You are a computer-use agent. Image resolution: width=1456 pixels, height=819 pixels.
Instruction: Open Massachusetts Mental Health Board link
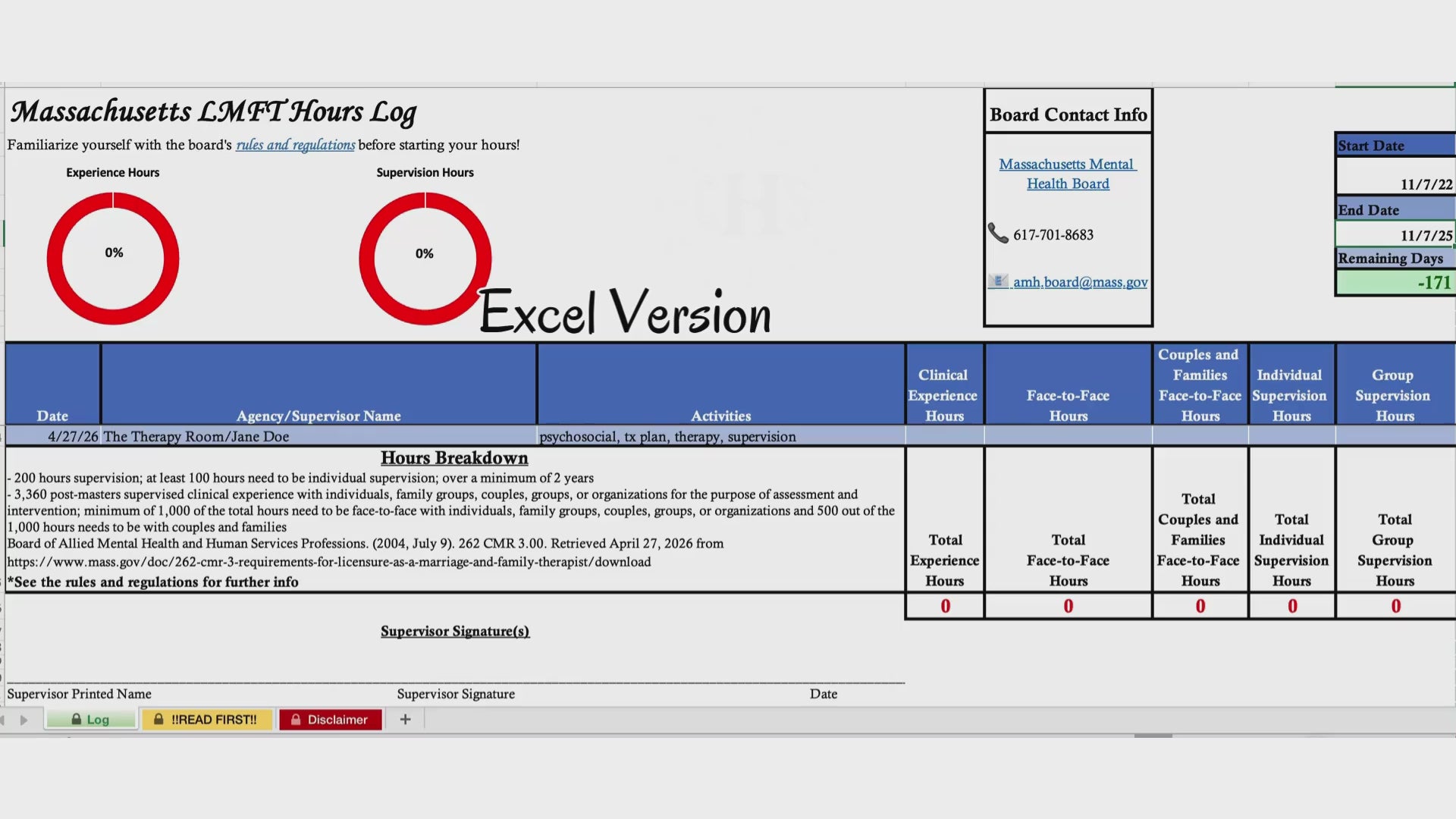(x=1068, y=174)
